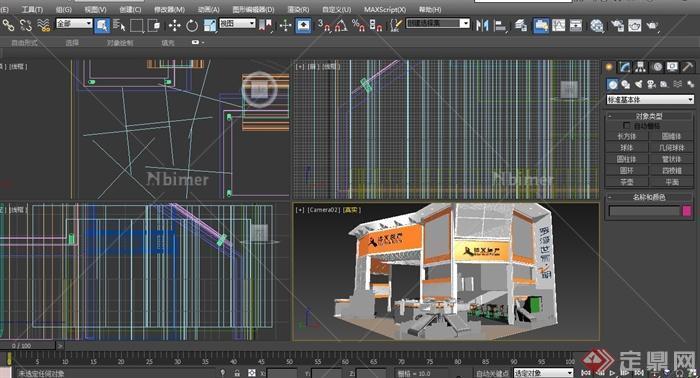Toggle the highlighted Ribbon icon
The width and height of the screenshot is (700, 378).
tap(541, 25)
